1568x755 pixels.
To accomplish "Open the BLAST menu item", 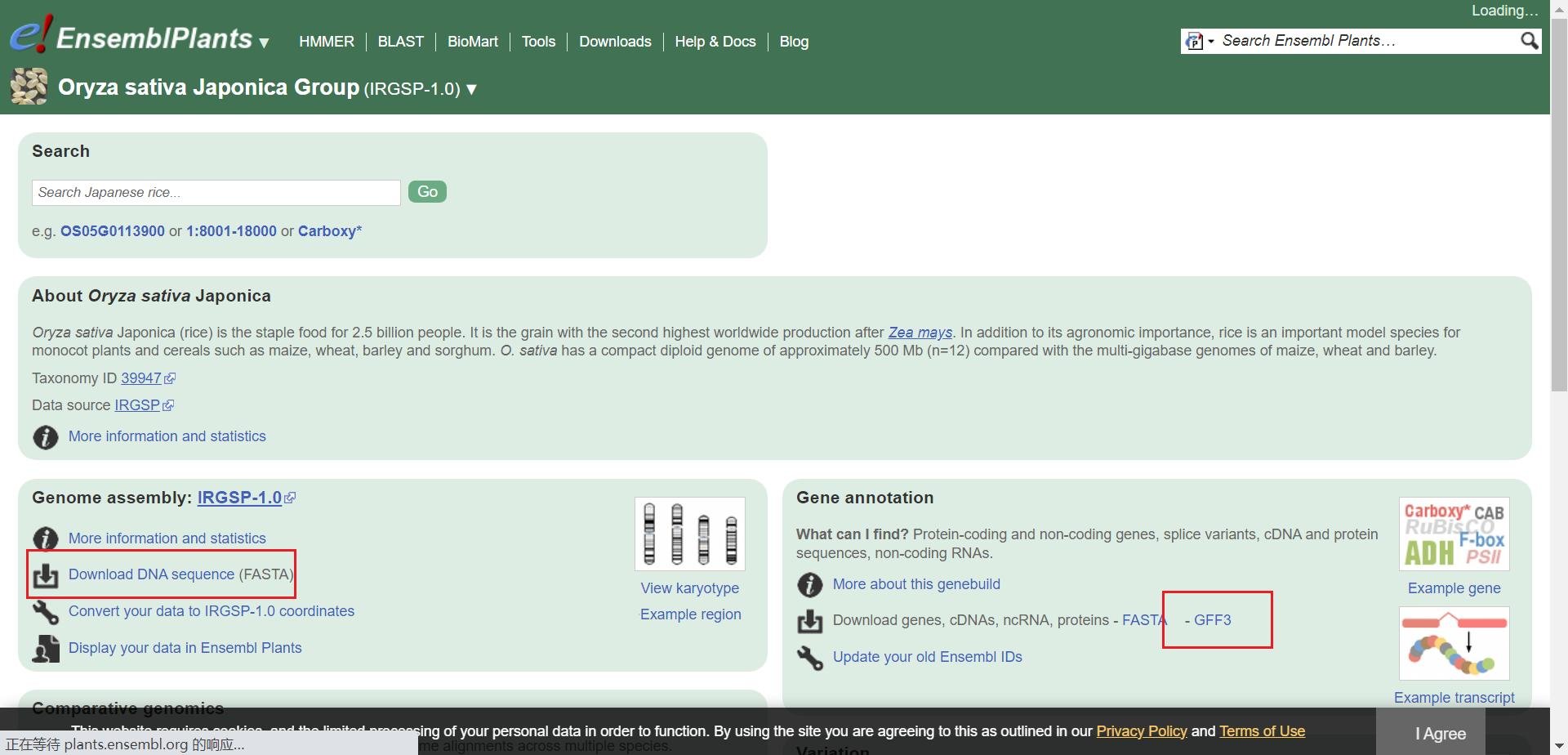I will 401,42.
